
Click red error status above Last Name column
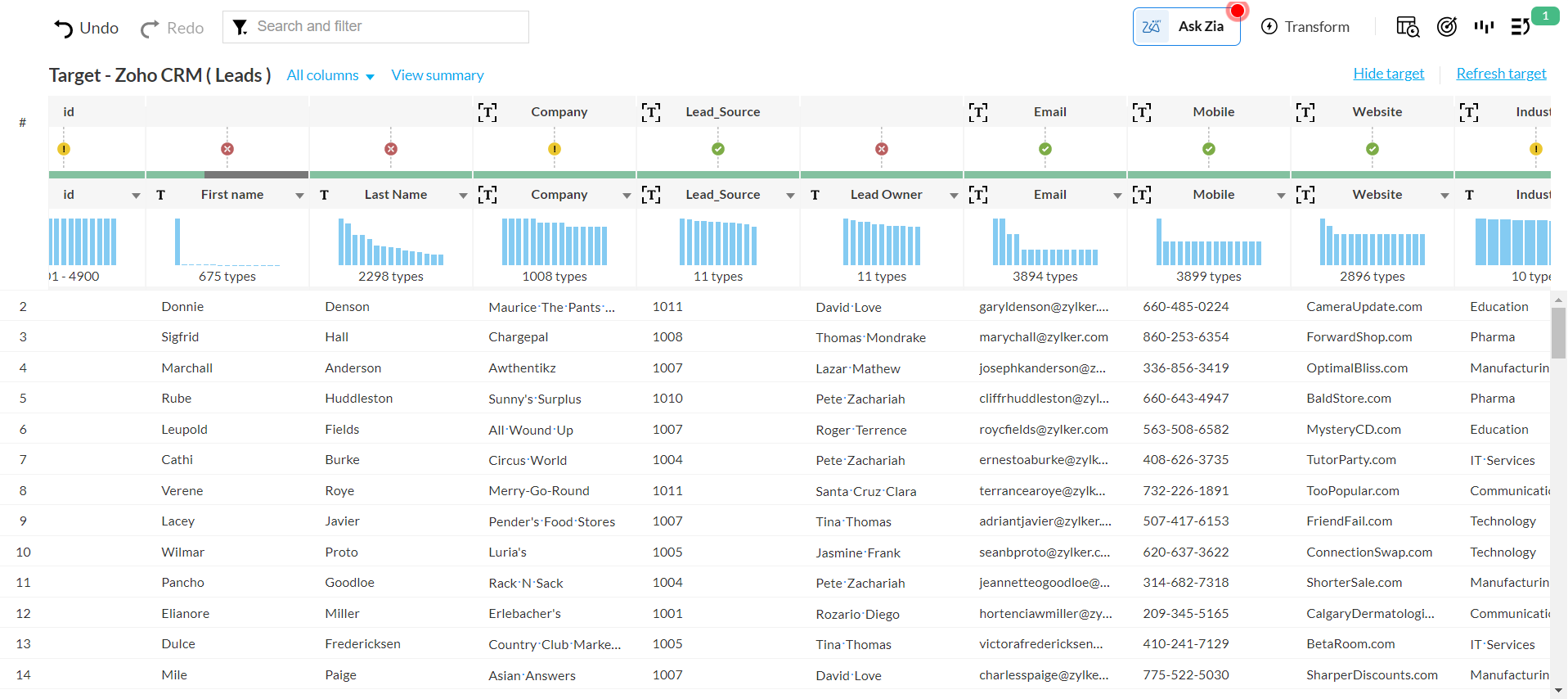click(391, 149)
